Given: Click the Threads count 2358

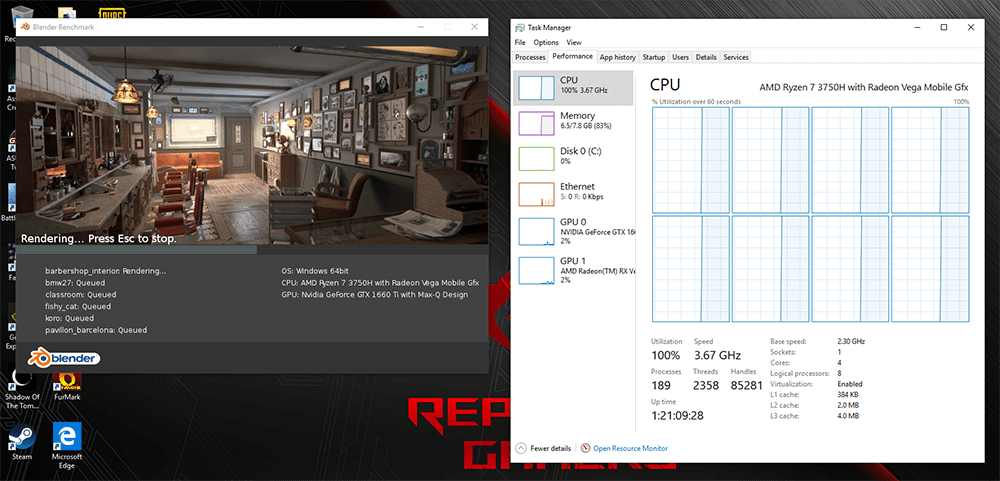Looking at the screenshot, I should coord(706,385).
